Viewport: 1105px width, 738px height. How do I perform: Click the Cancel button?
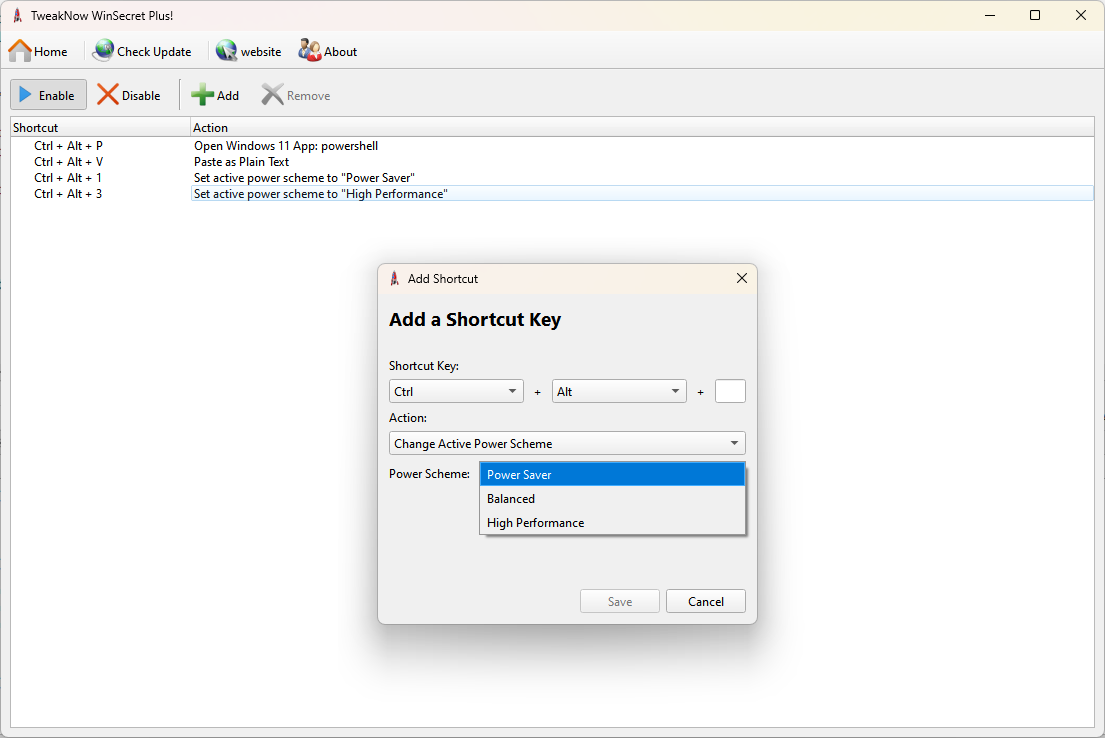(x=705, y=601)
